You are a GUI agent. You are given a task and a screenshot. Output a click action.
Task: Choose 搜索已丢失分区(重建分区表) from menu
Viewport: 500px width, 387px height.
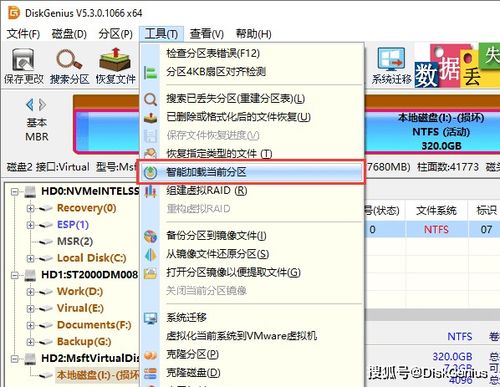tap(251, 99)
